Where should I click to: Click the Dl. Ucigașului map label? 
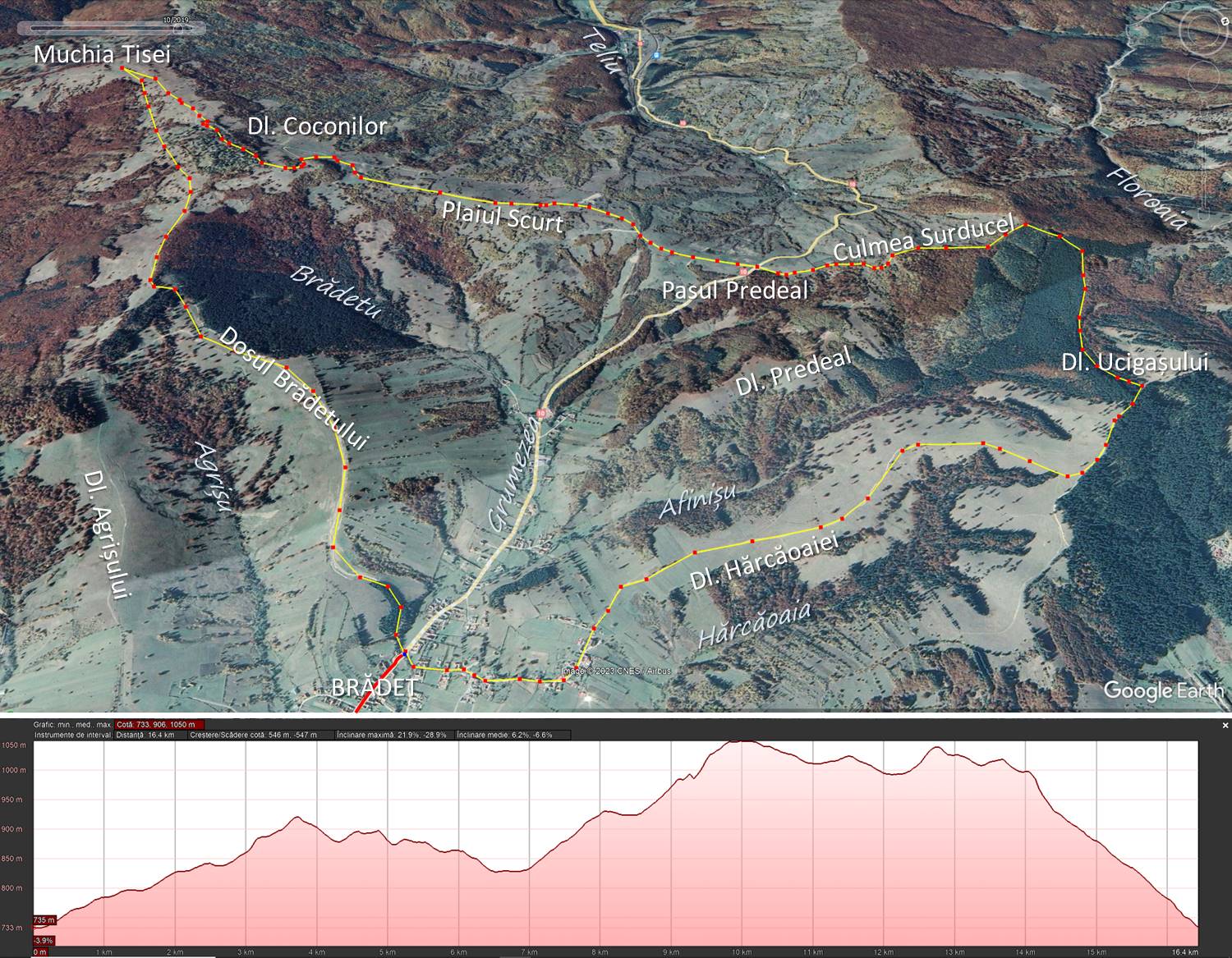[1134, 362]
